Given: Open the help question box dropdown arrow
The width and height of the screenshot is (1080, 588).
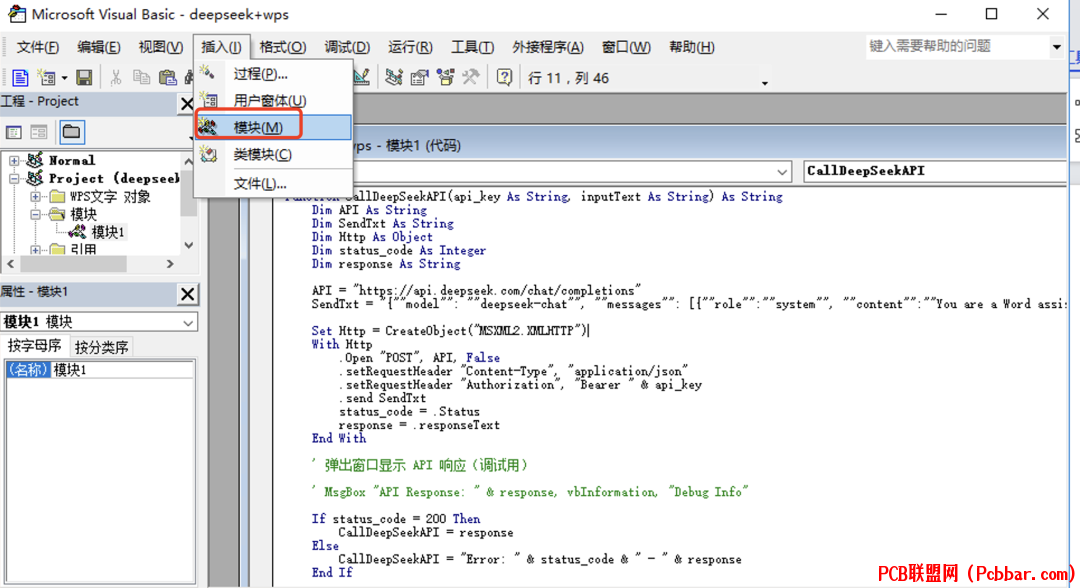Looking at the screenshot, I should [1056, 47].
